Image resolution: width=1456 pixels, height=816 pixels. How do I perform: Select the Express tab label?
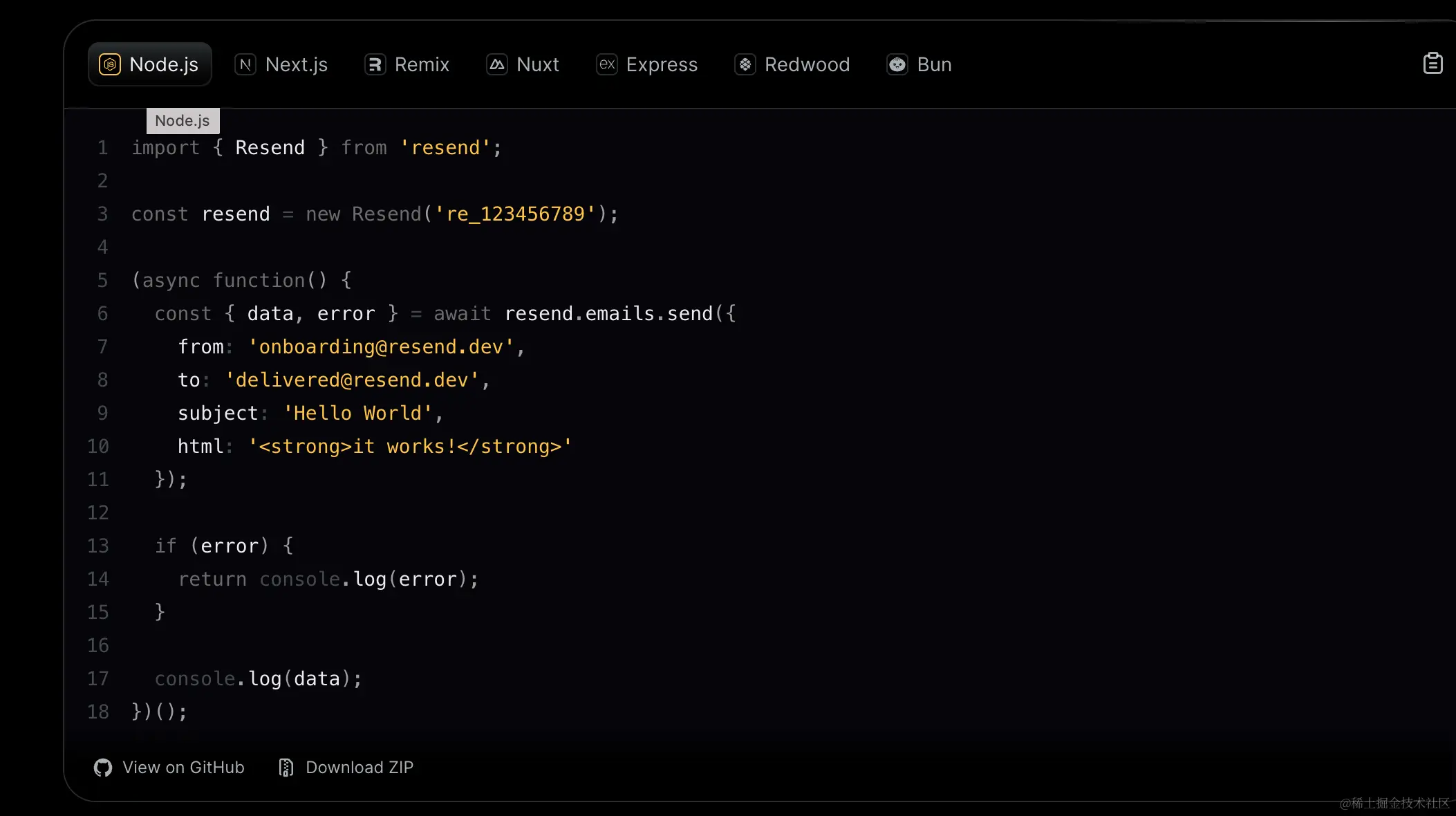pyautogui.click(x=662, y=64)
